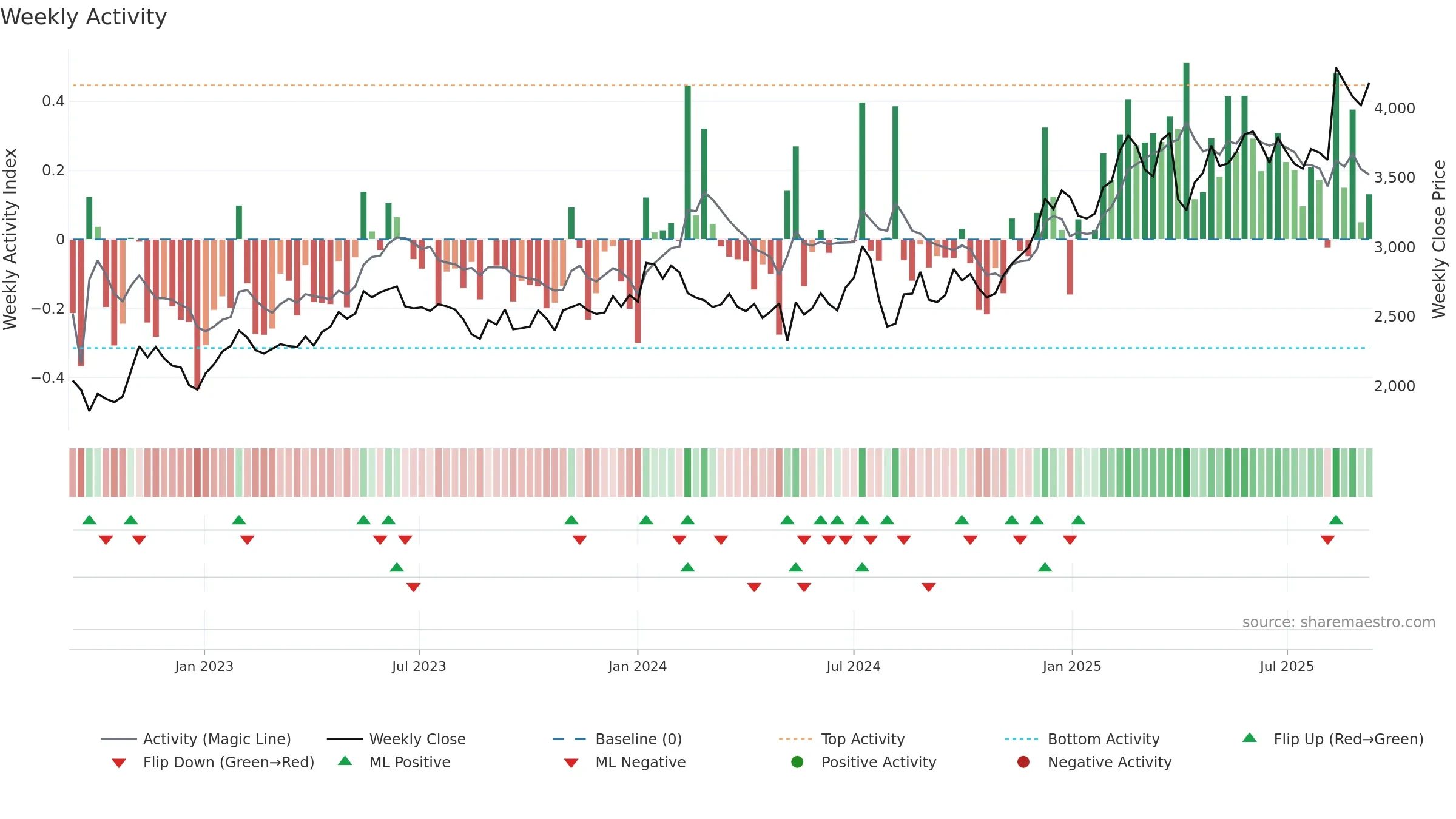Toggle the ML Negative legend entry
The image size is (1456, 819).
625,762
